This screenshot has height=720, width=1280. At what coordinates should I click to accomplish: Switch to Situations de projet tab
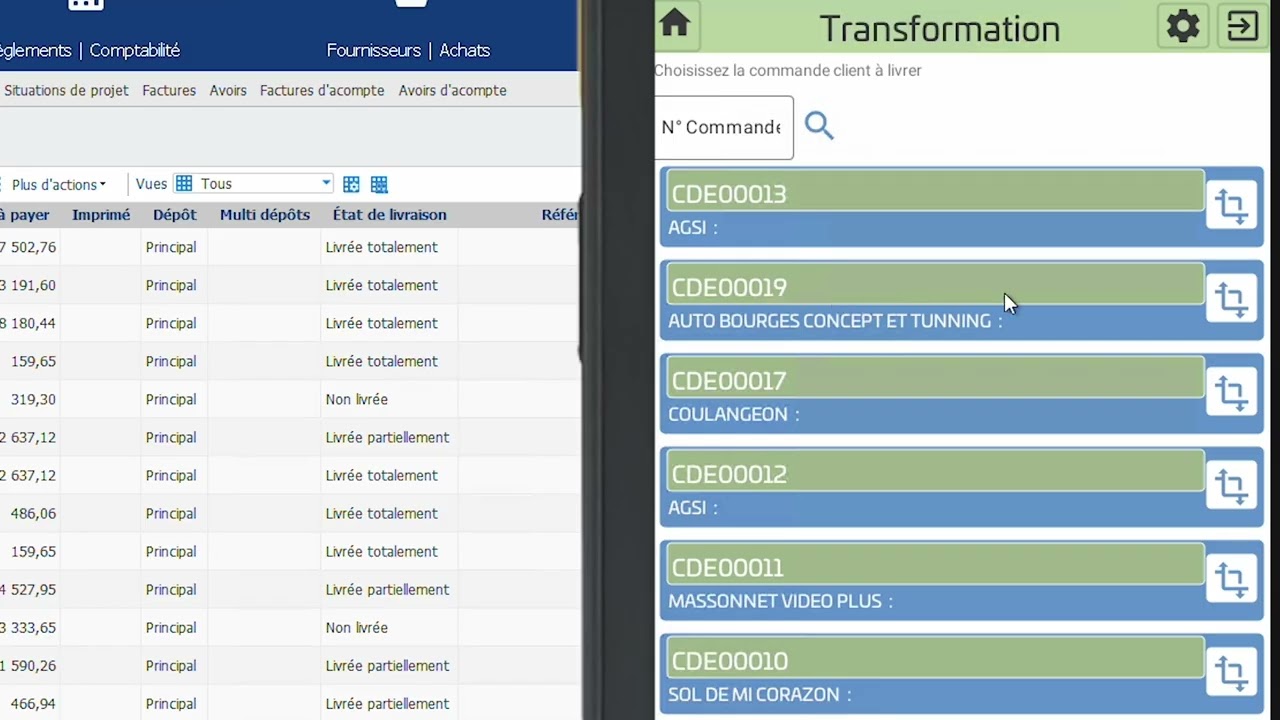point(66,90)
